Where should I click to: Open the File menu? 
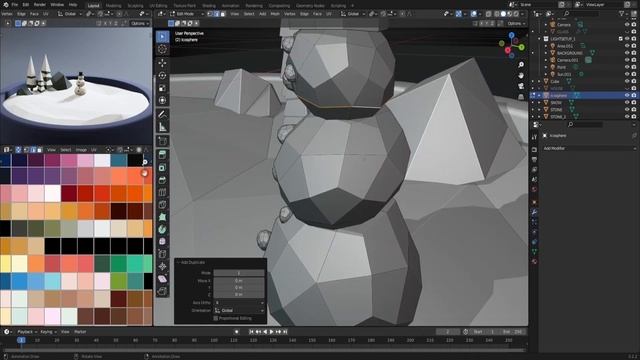(15, 5)
